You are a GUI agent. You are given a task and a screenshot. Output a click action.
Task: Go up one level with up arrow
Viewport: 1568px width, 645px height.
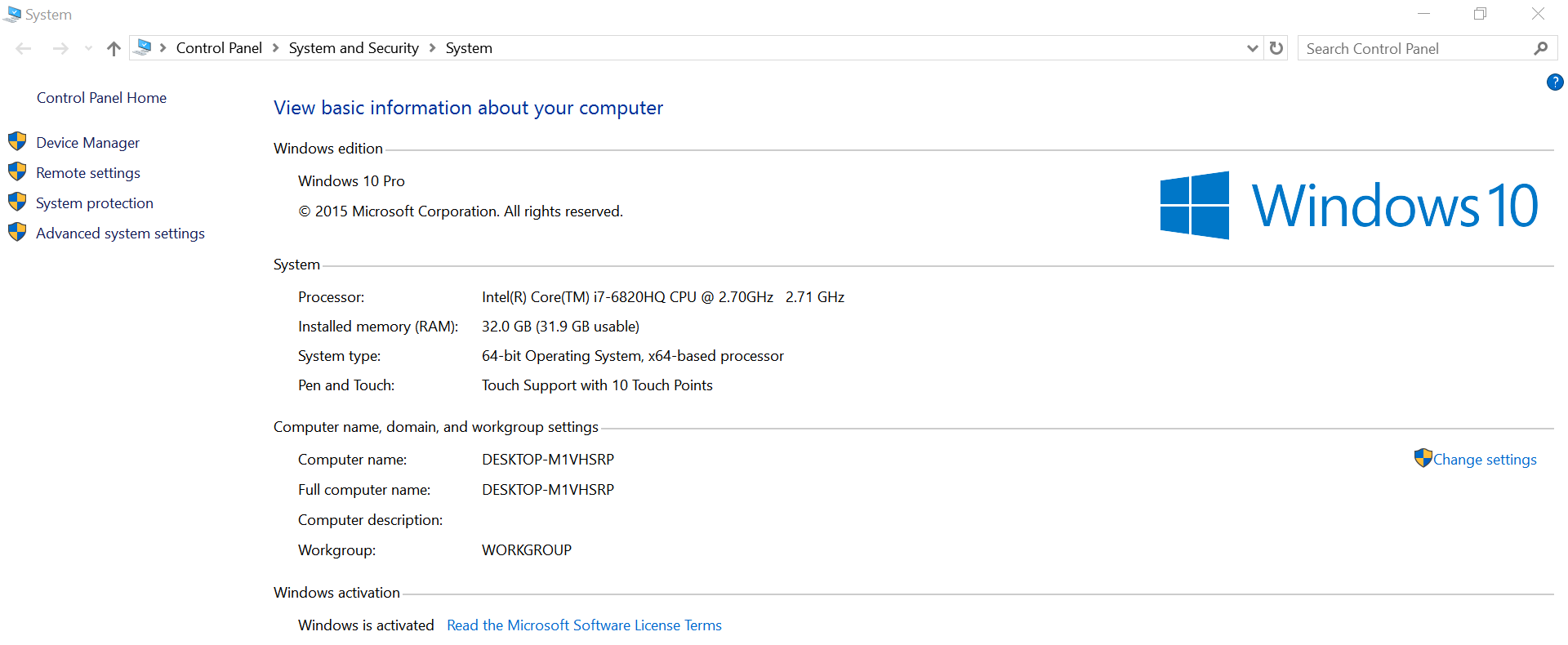pos(114,48)
